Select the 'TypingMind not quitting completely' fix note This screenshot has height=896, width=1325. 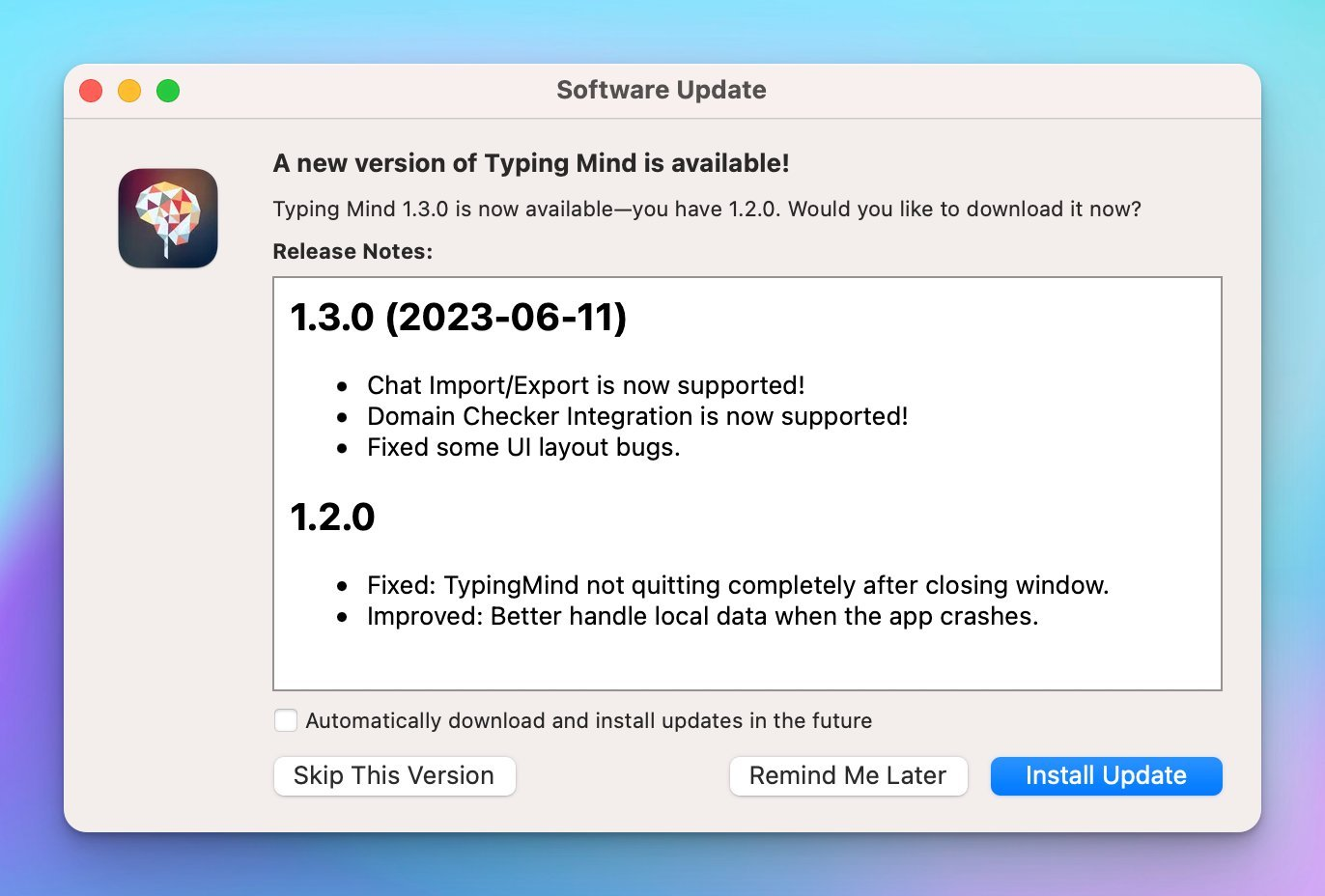(738, 585)
